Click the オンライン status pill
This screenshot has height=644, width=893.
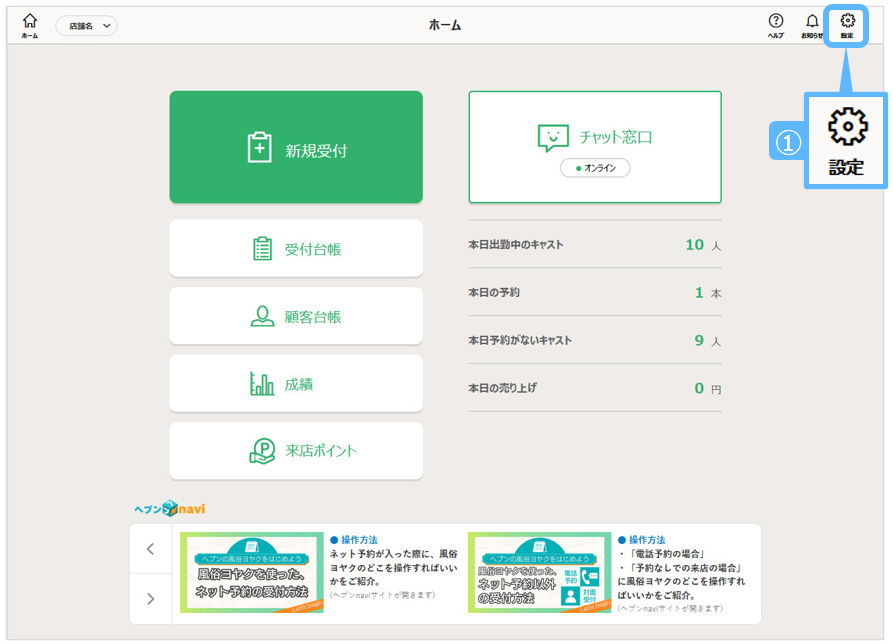tap(595, 168)
